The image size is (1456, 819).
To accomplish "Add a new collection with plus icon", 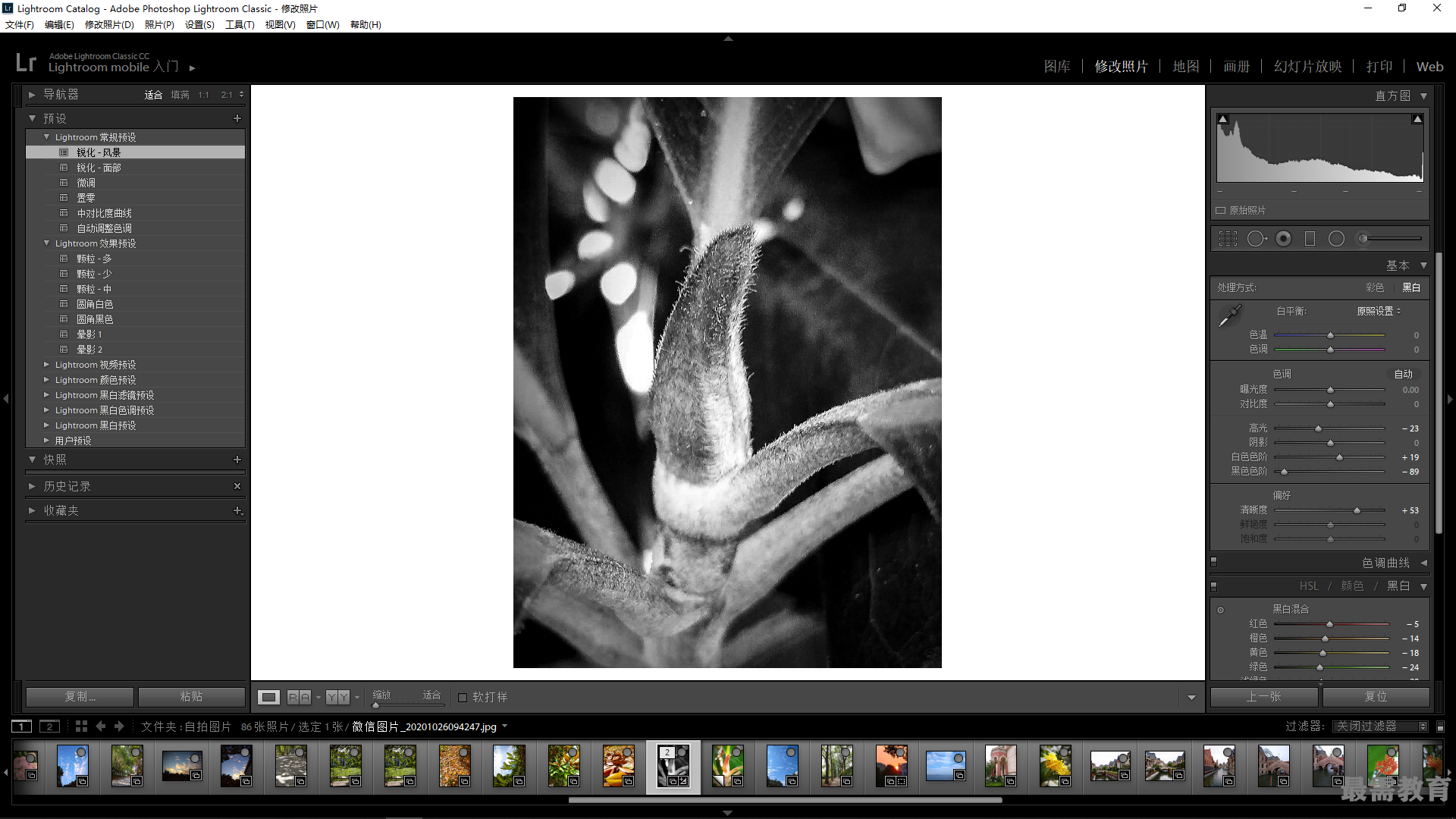I will 237,510.
